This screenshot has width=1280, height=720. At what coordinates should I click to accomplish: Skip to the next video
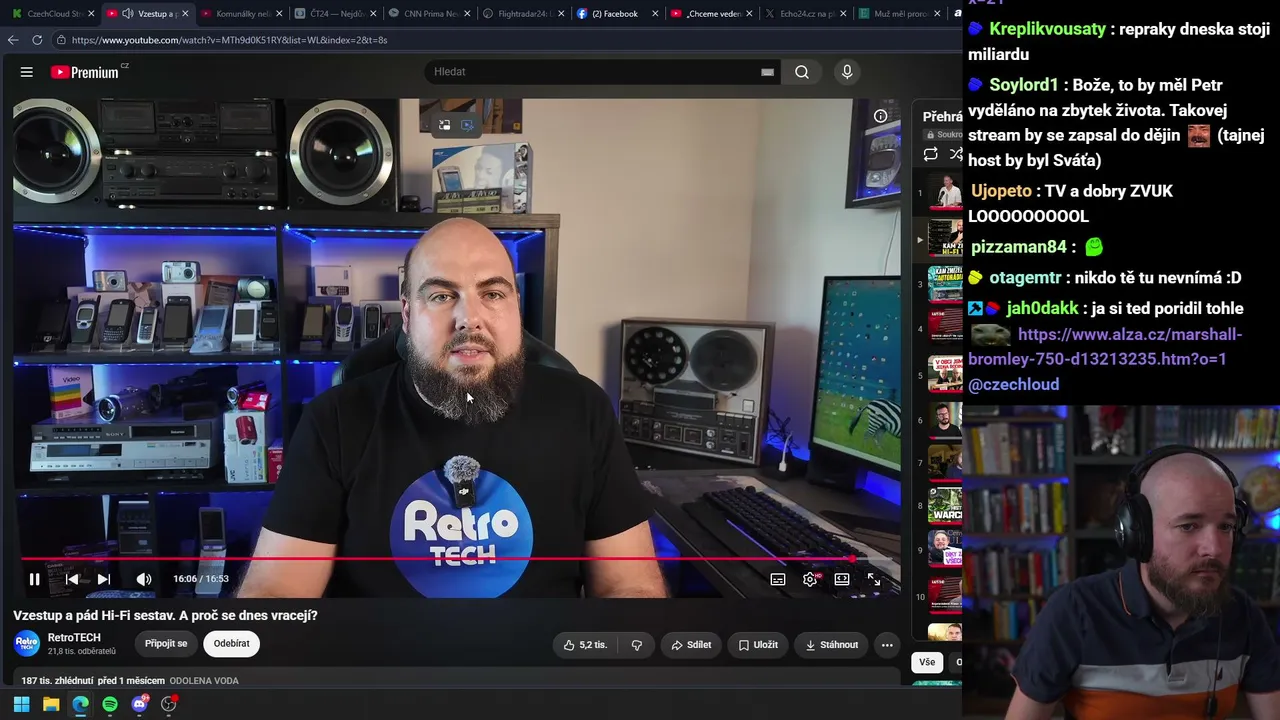point(103,579)
